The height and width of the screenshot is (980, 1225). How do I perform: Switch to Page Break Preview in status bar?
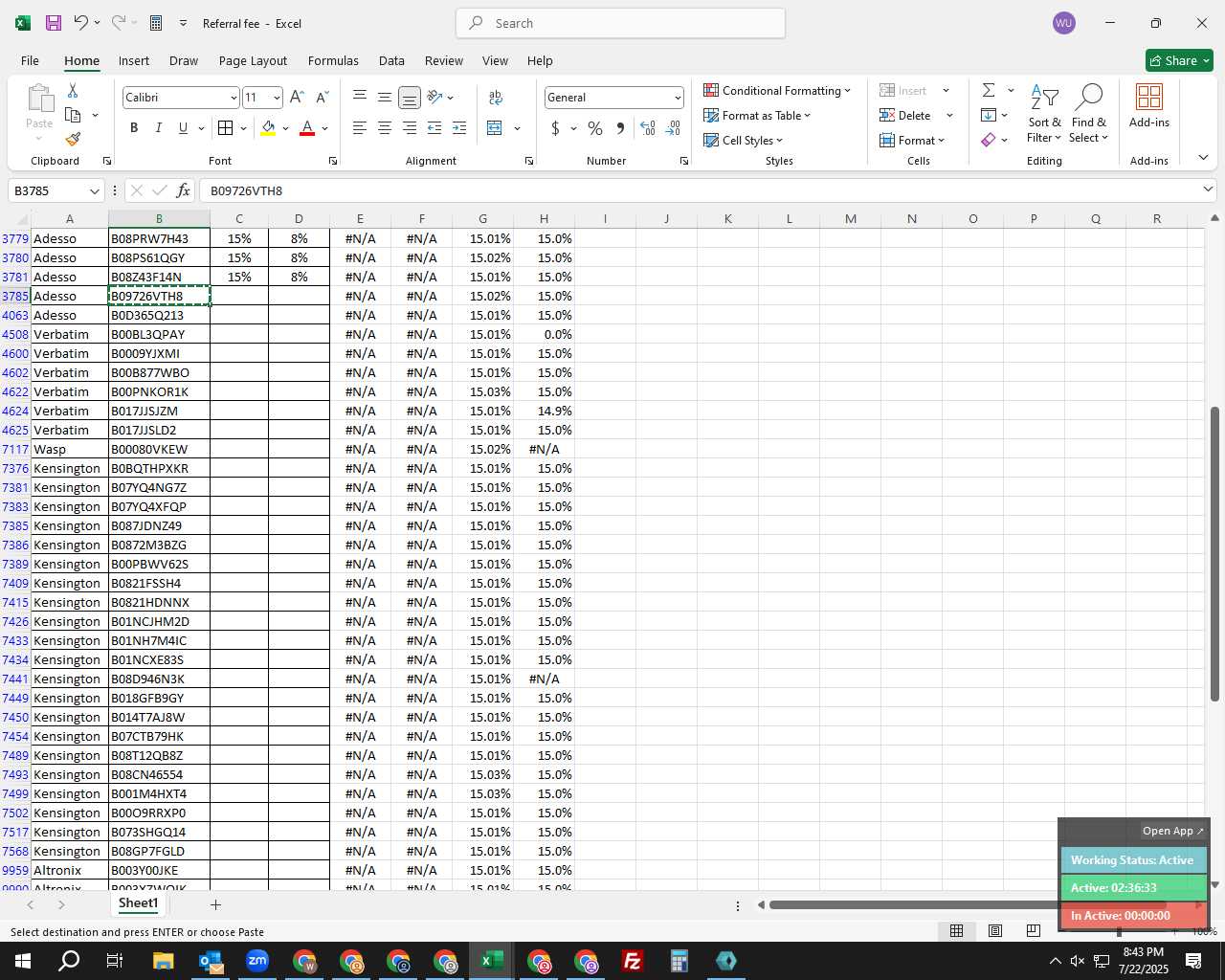(1033, 930)
